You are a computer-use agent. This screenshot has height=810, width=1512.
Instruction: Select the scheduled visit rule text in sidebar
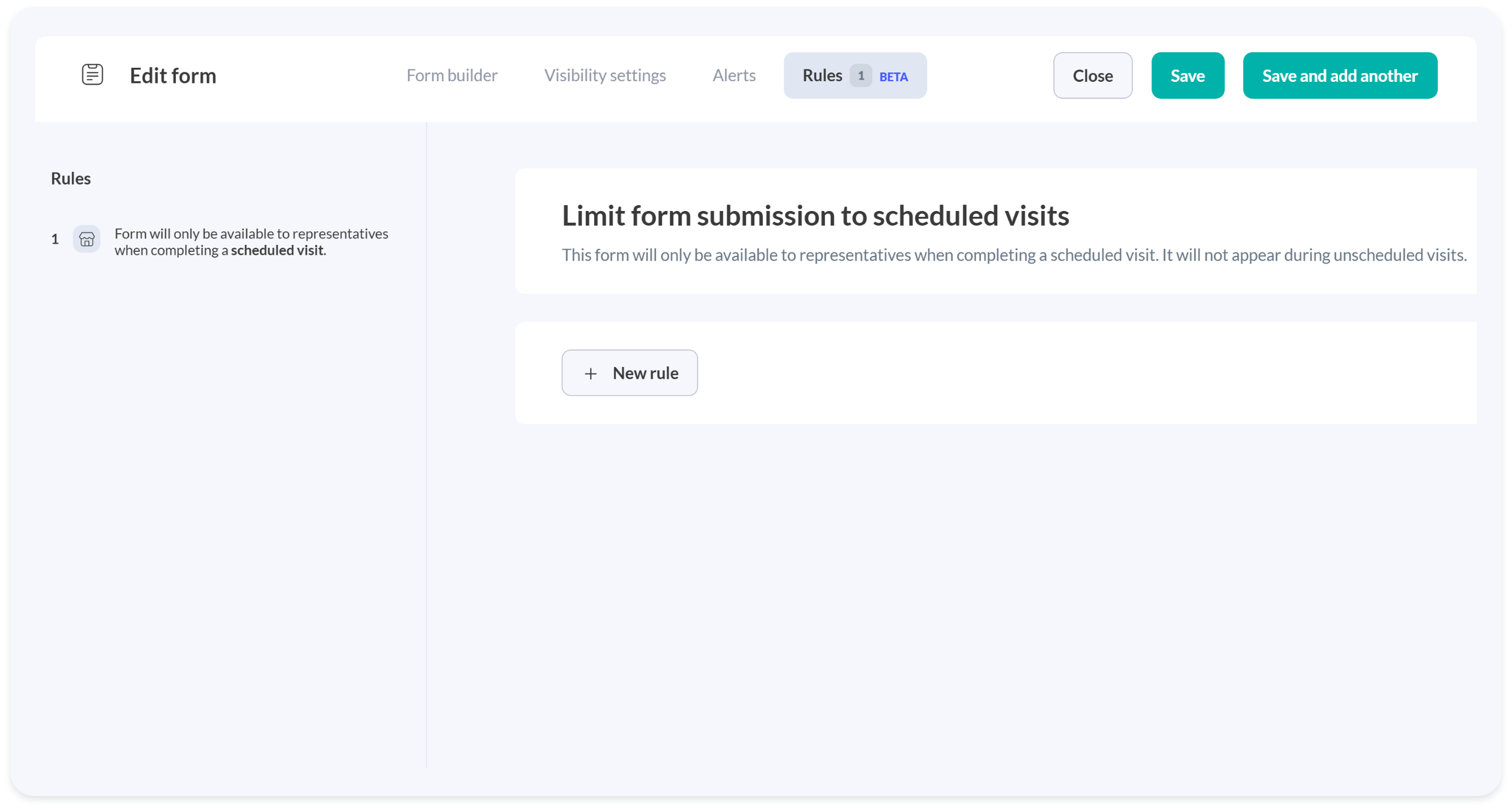pos(251,242)
